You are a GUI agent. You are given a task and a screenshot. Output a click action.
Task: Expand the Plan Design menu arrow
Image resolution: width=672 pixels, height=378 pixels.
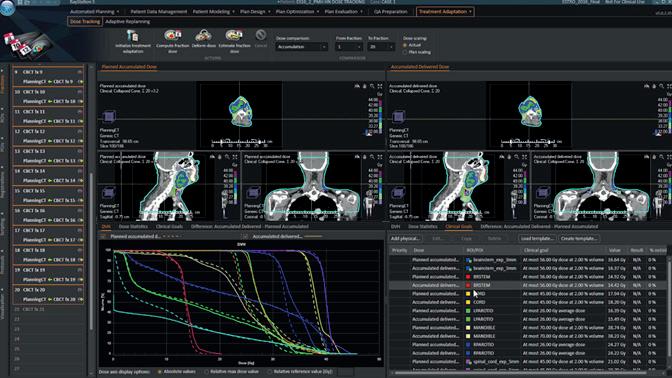(x=269, y=12)
